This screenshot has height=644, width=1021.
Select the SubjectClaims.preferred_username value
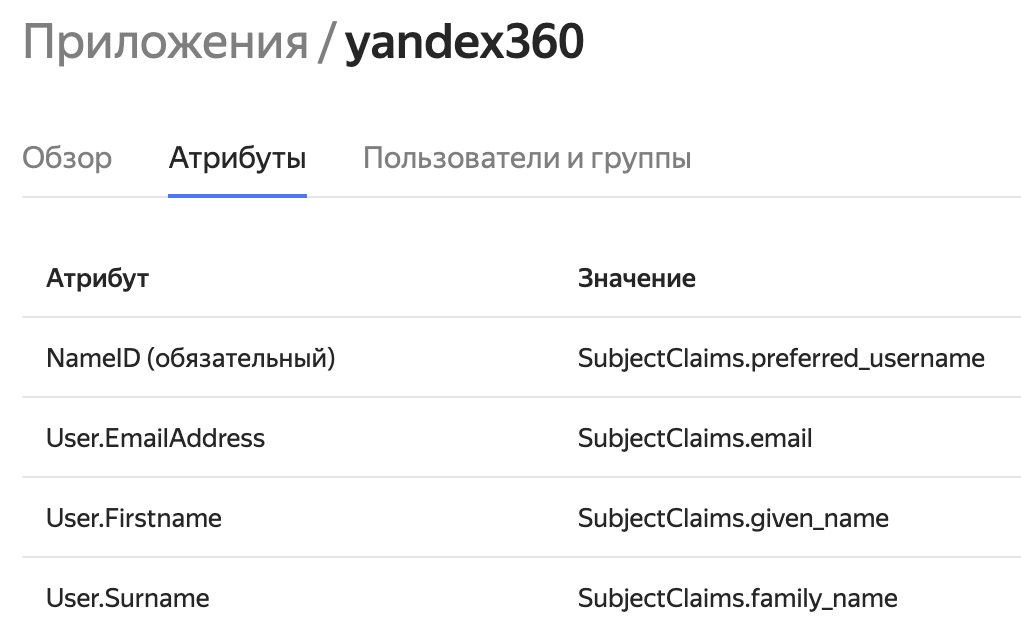pyautogui.click(x=781, y=358)
